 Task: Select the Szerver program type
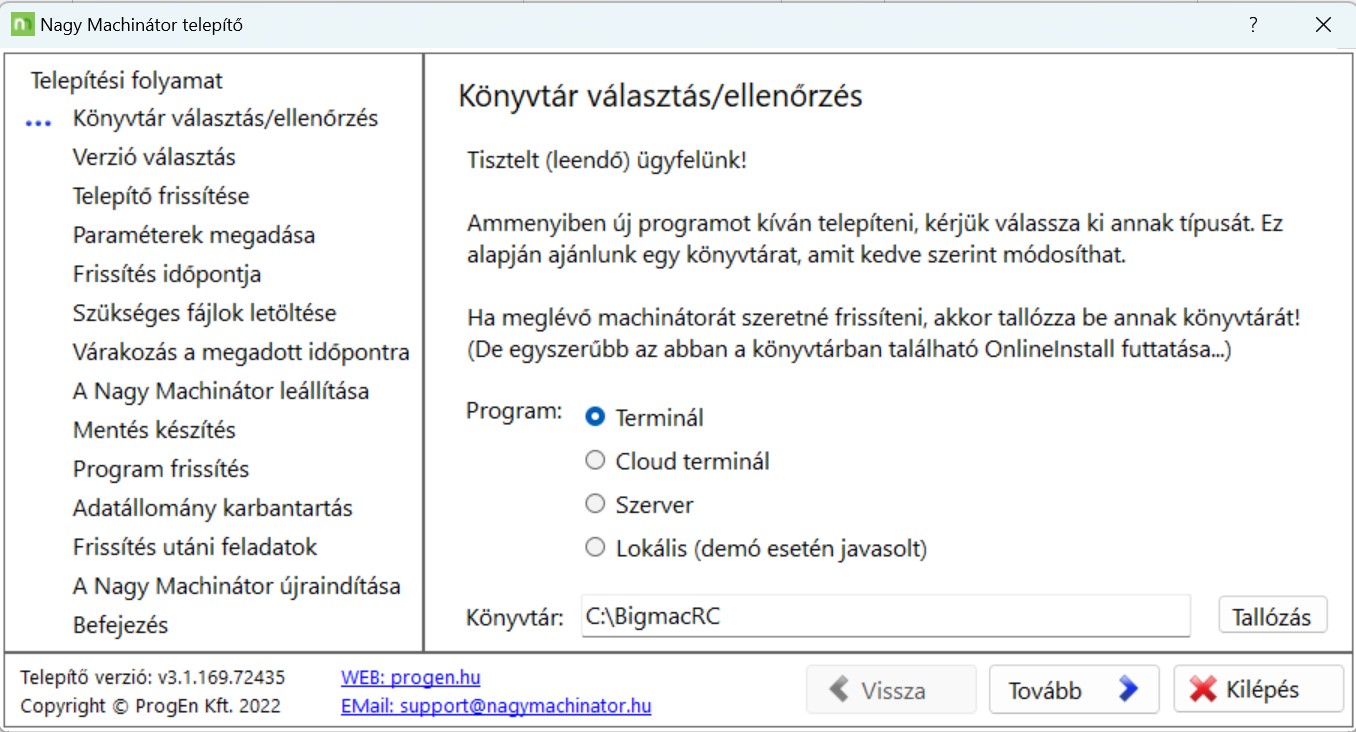[x=596, y=504]
